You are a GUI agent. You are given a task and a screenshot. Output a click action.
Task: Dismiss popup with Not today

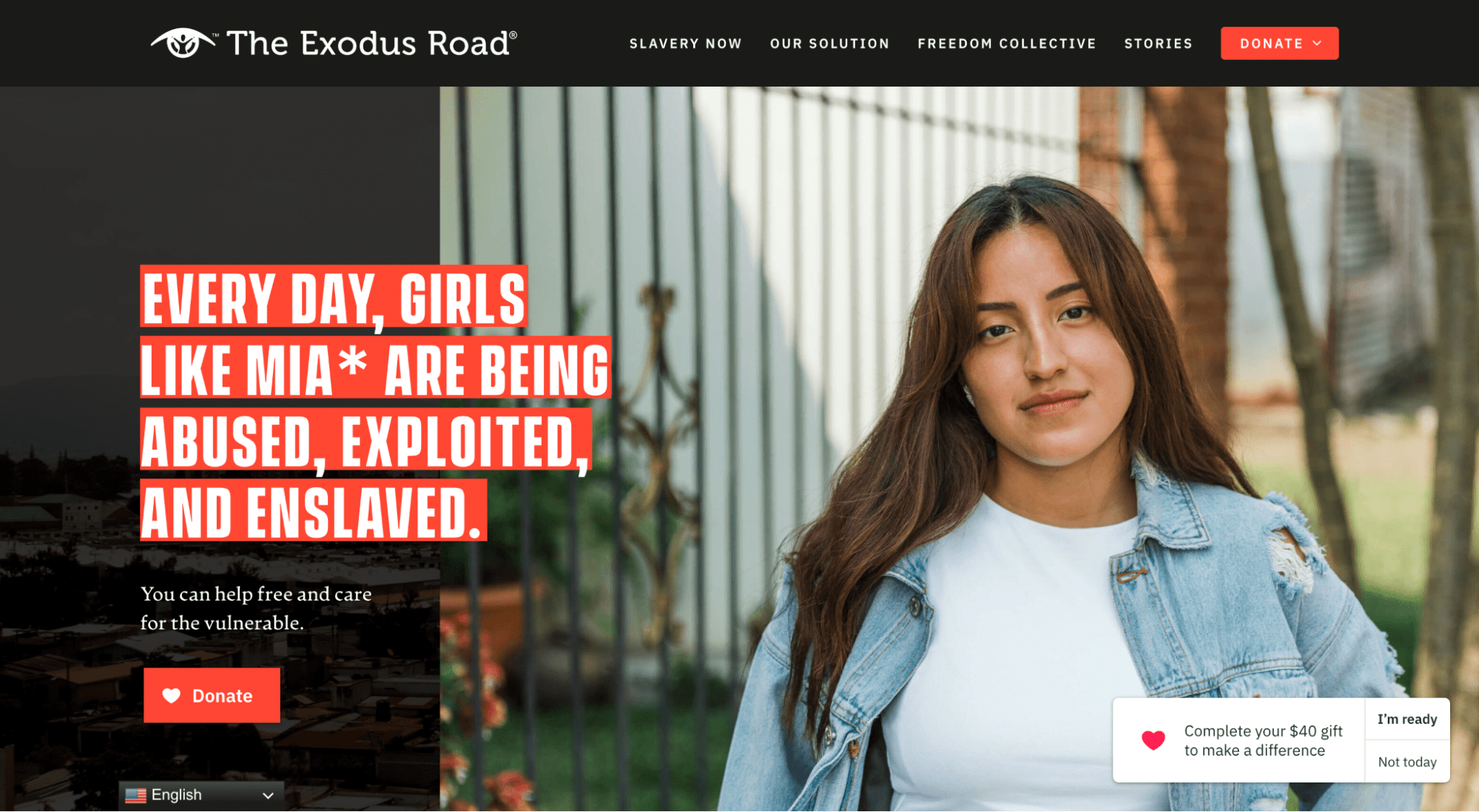click(1406, 762)
